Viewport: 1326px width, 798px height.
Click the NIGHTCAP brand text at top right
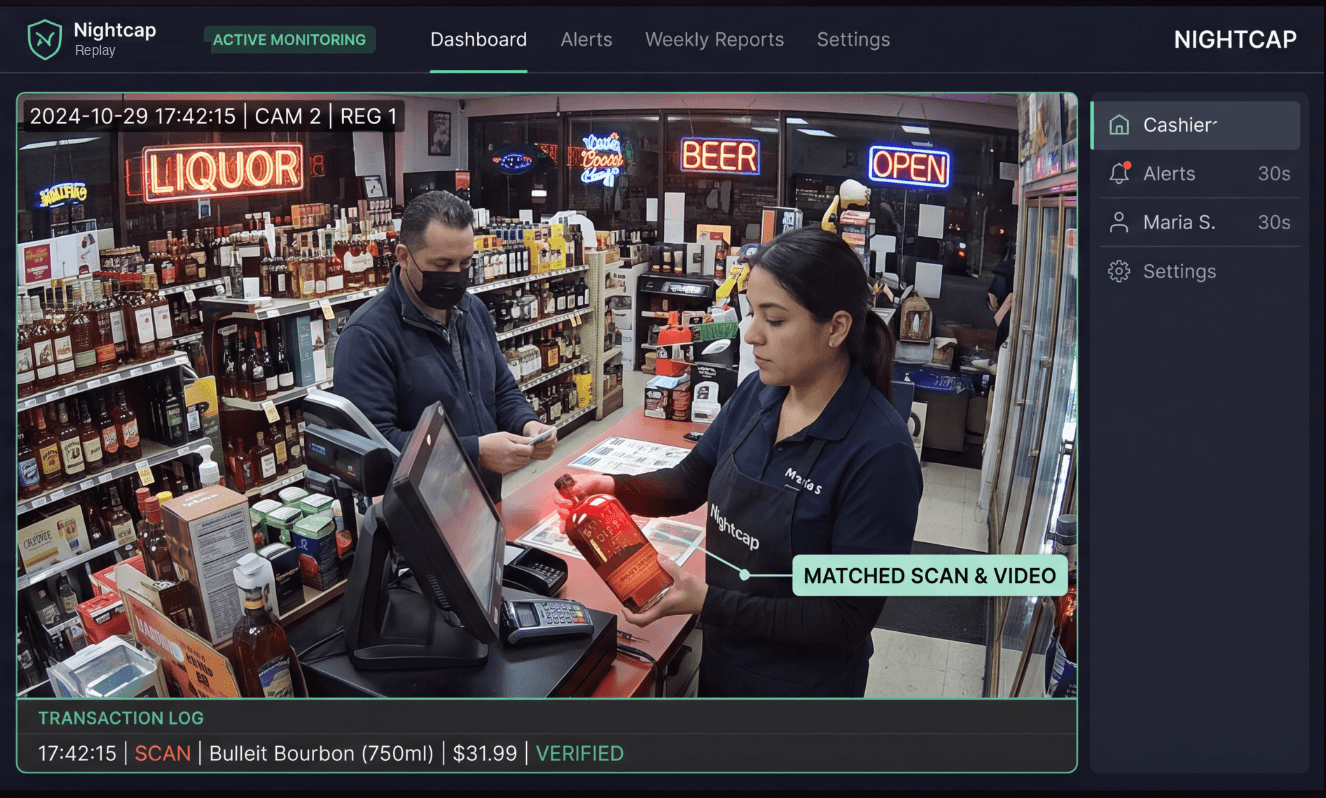click(1235, 40)
